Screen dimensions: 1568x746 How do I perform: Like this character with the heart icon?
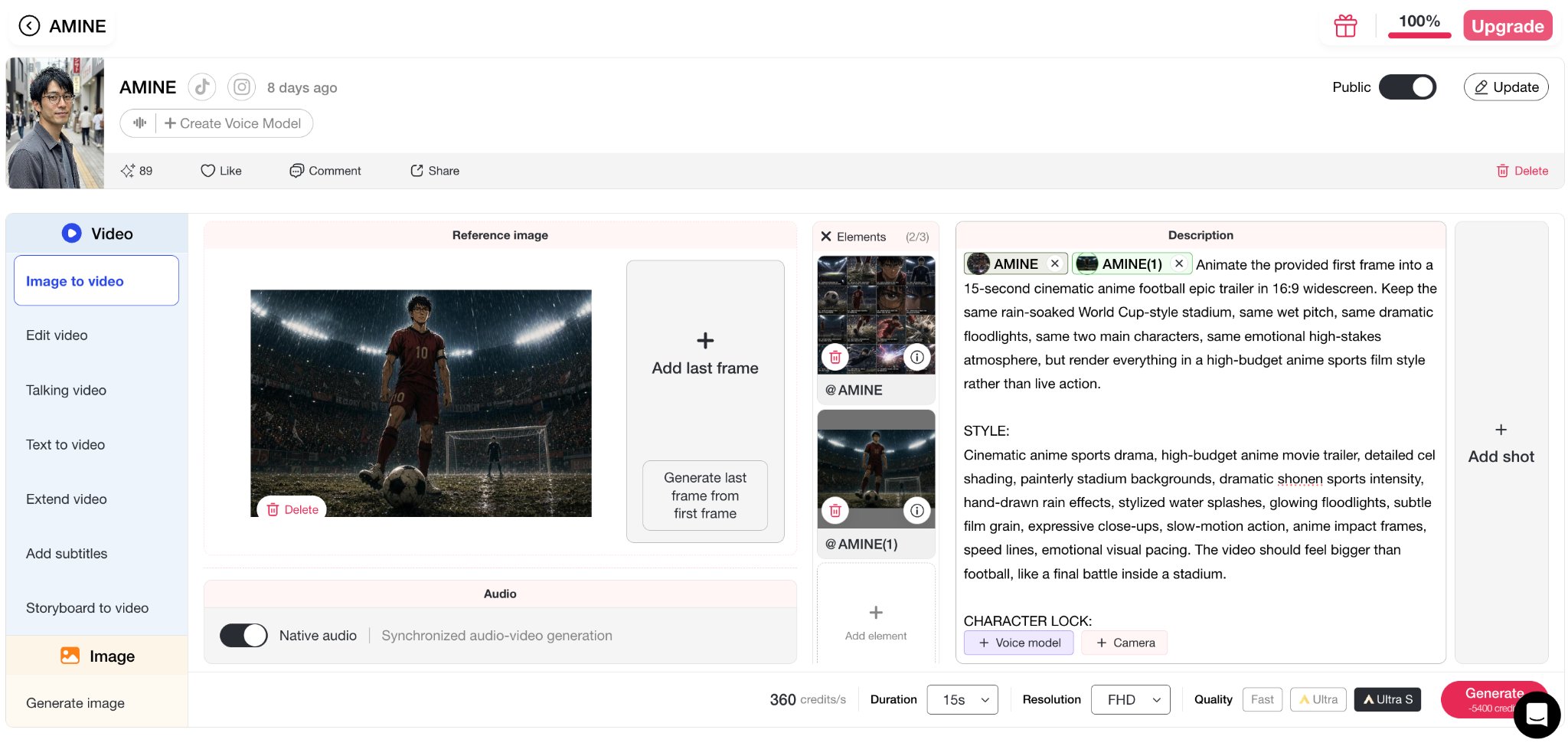(220, 171)
